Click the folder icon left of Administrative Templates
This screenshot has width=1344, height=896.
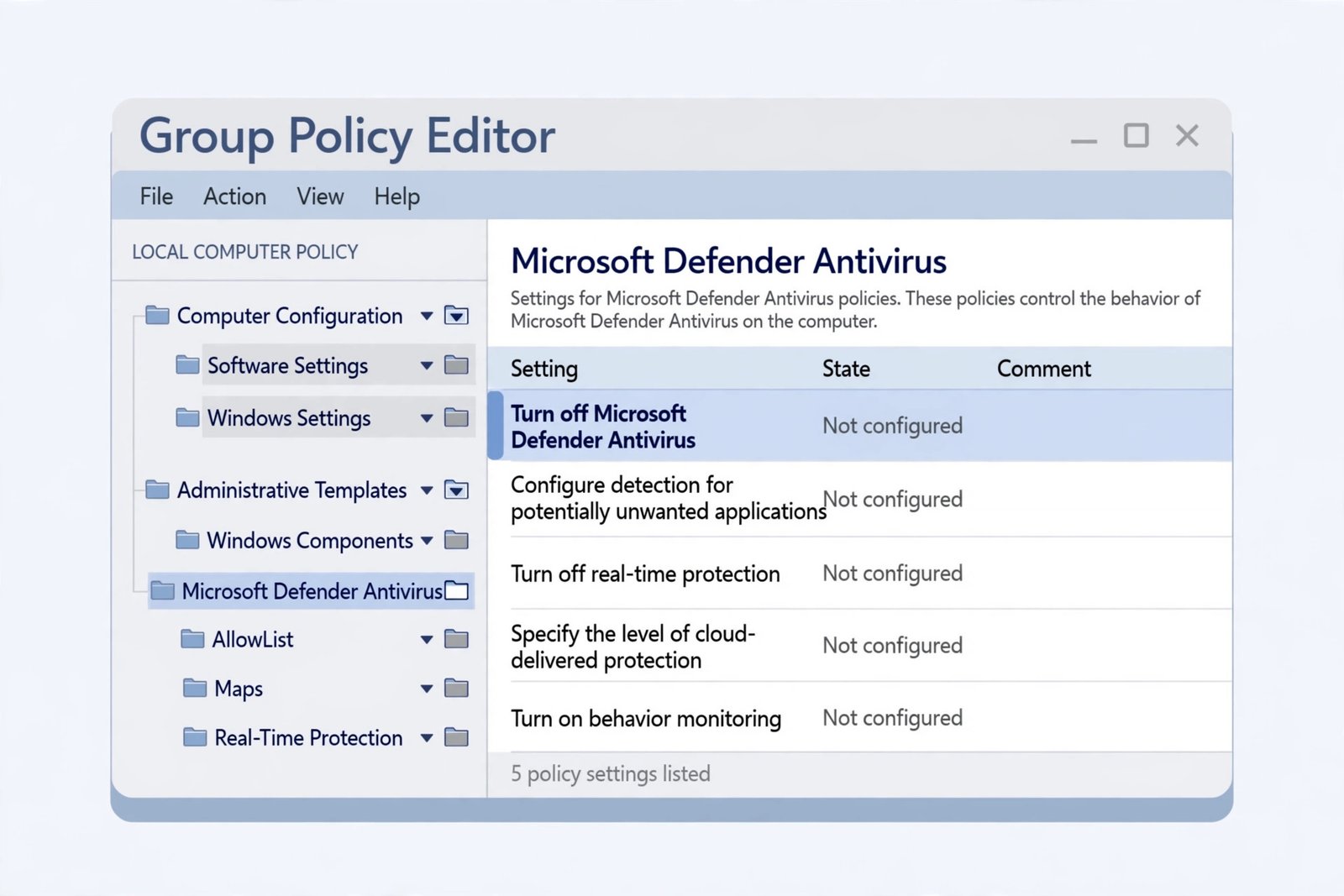pos(157,489)
